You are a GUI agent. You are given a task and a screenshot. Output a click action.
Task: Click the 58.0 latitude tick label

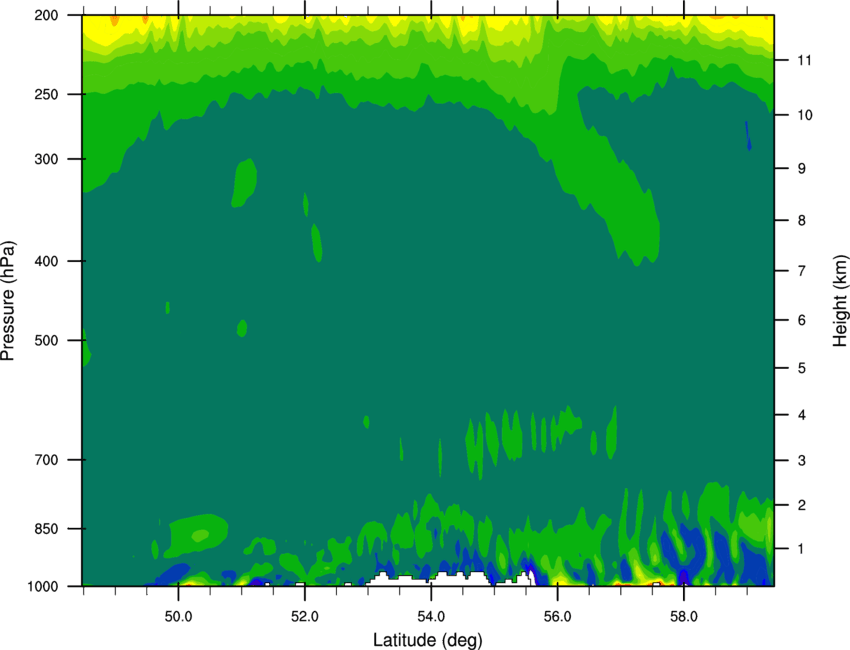point(684,617)
